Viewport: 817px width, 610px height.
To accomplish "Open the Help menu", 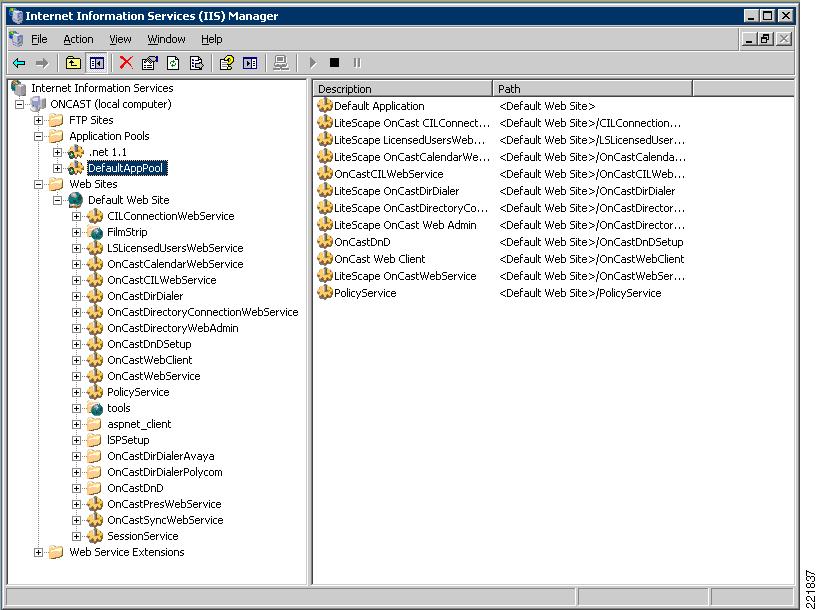I will pyautogui.click(x=212, y=39).
